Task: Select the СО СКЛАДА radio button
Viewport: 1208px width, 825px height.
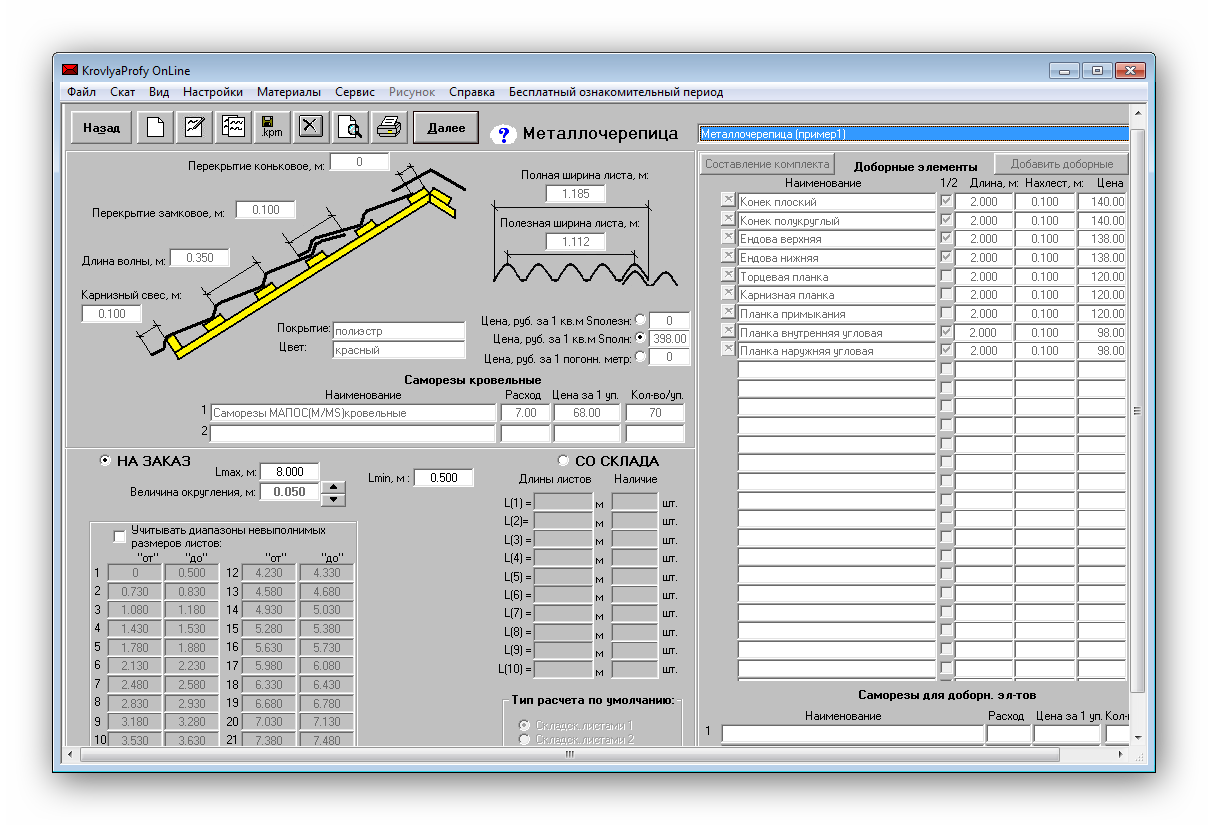Action: click(563, 461)
